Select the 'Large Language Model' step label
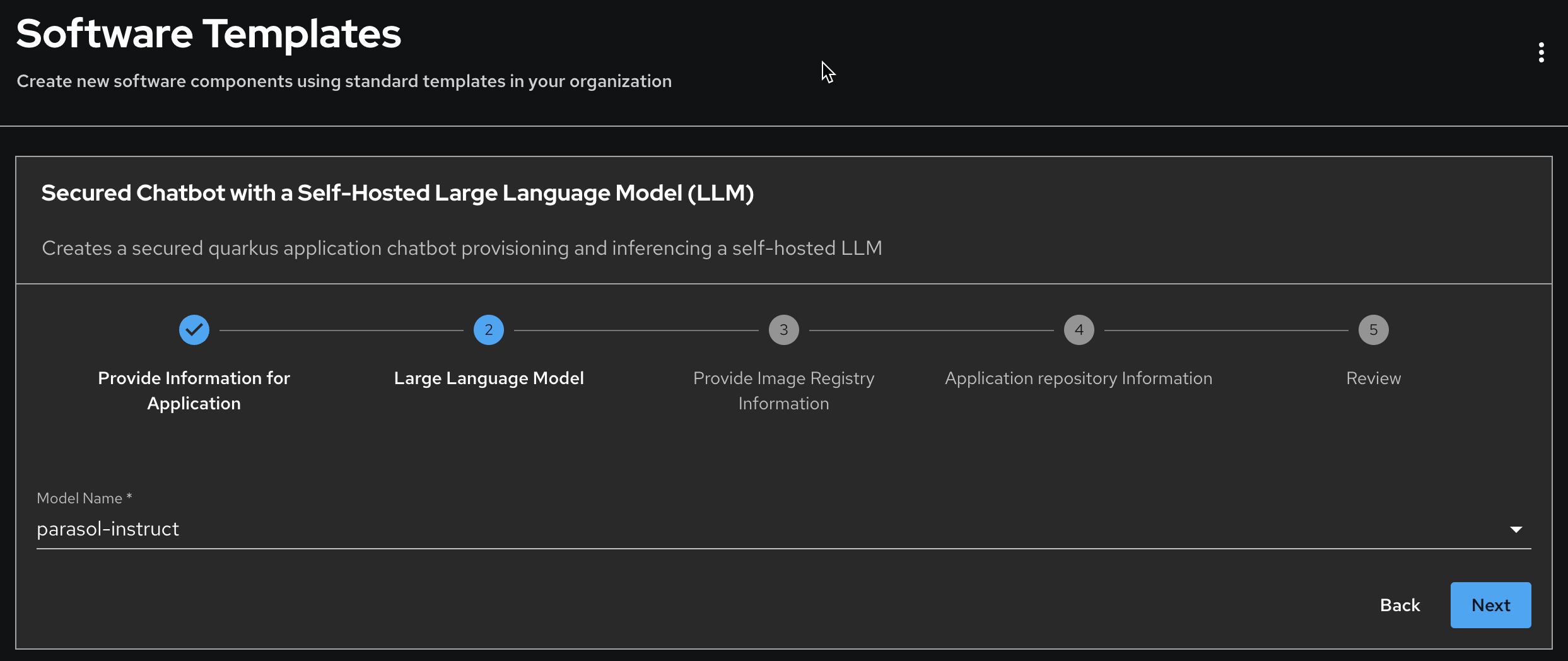1568x661 pixels. tap(489, 378)
